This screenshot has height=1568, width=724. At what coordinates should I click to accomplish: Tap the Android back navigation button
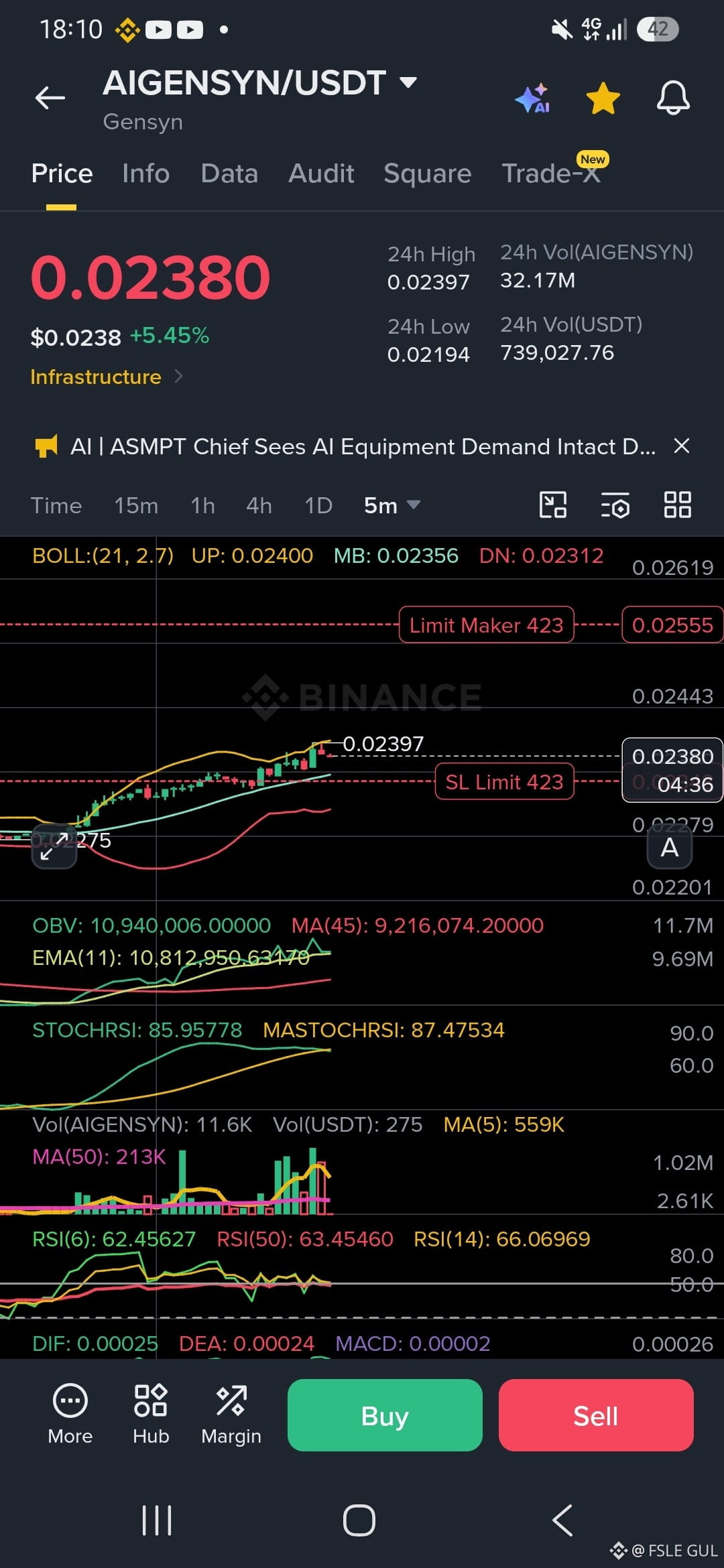pyautogui.click(x=562, y=1520)
